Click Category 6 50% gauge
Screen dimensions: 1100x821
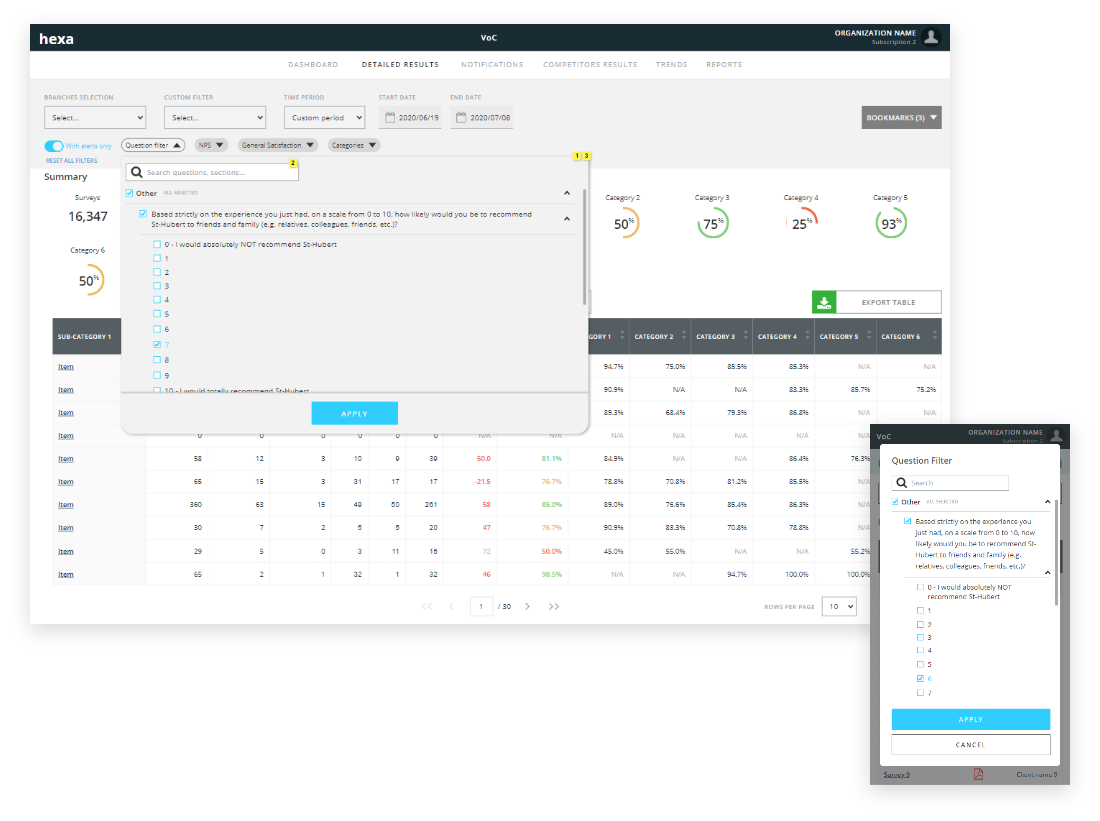[88, 281]
